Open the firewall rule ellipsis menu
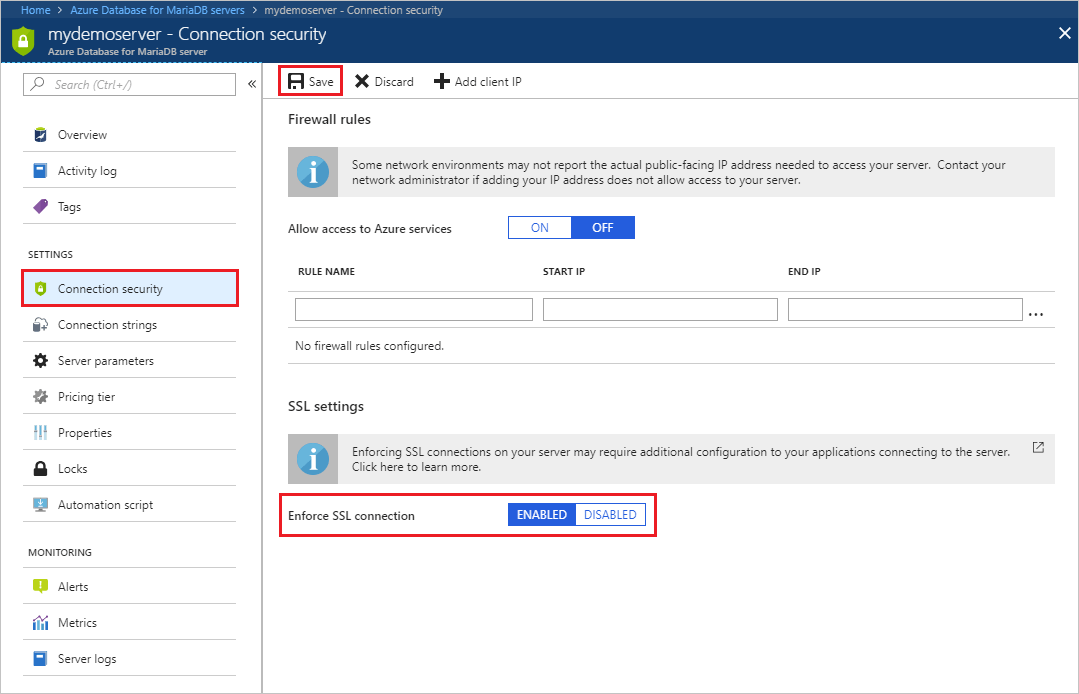1079x694 pixels. click(x=1036, y=313)
